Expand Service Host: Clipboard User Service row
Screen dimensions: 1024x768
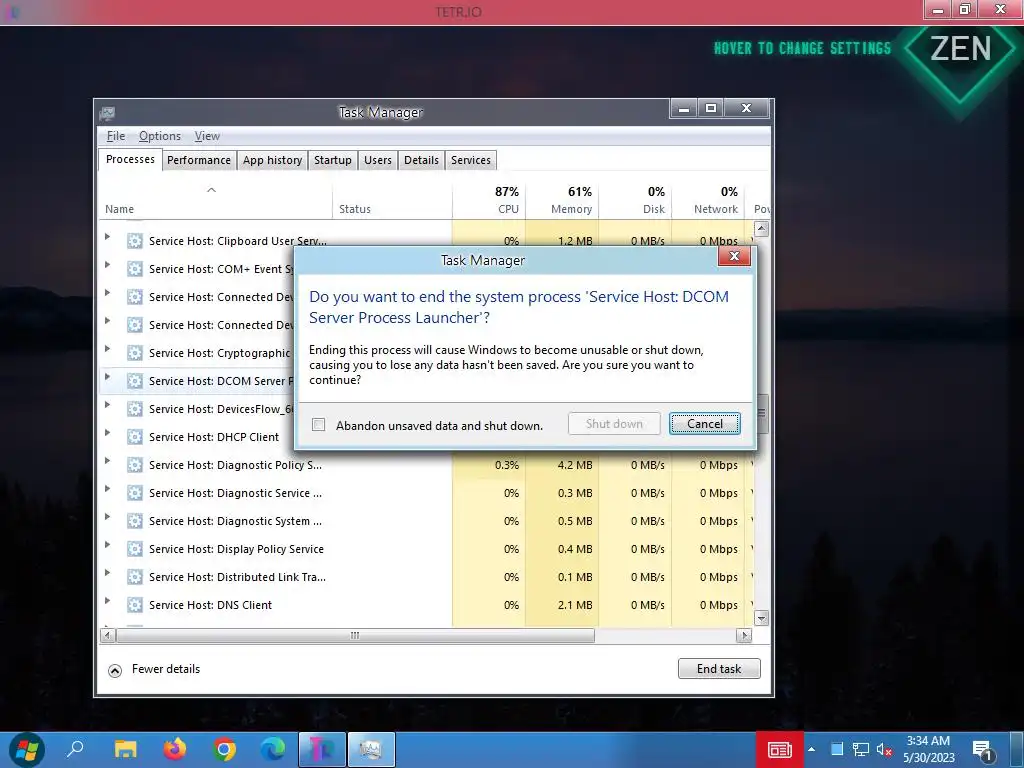pos(108,237)
